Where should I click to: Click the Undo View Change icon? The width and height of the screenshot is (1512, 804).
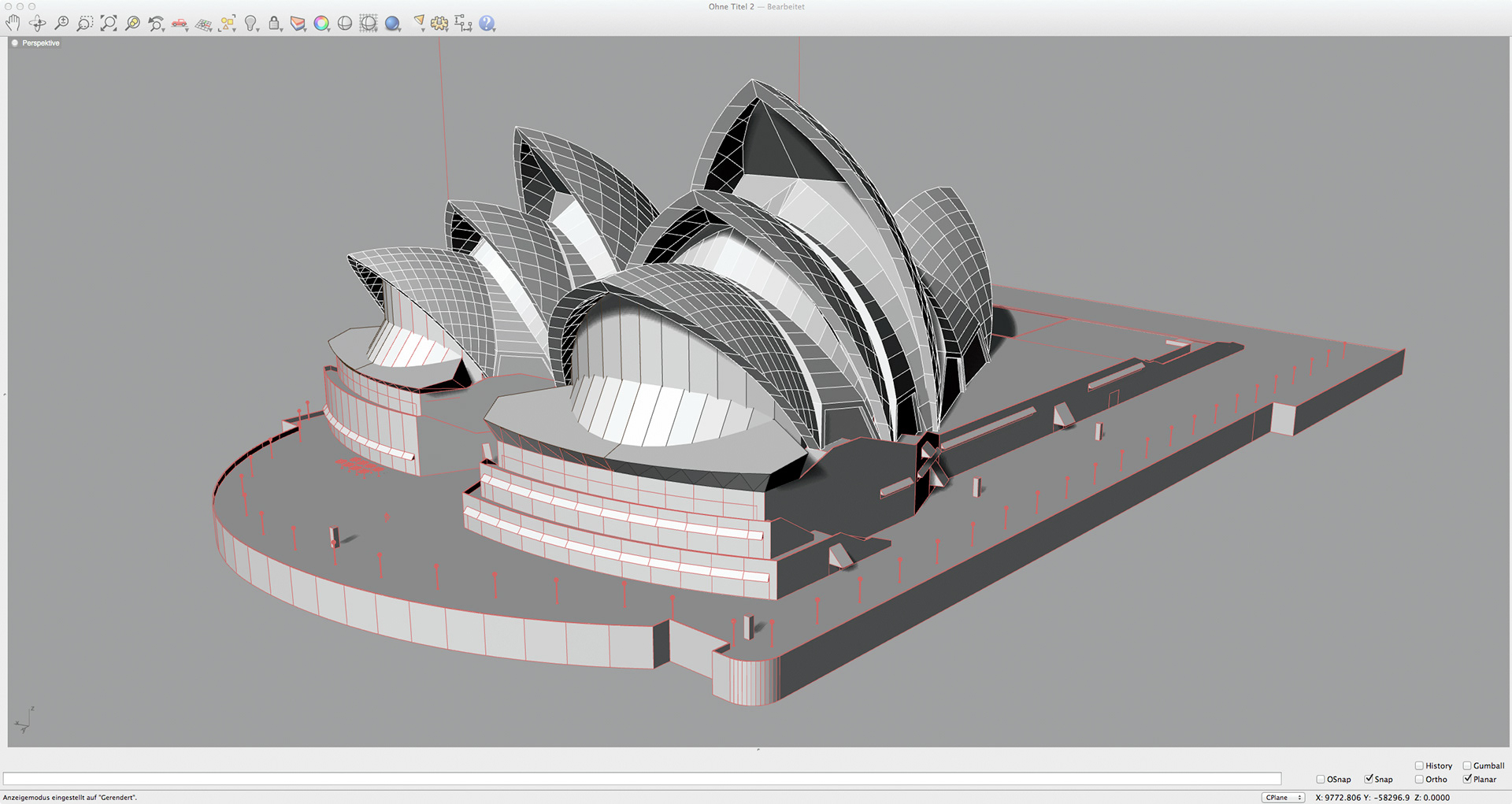coord(155,24)
